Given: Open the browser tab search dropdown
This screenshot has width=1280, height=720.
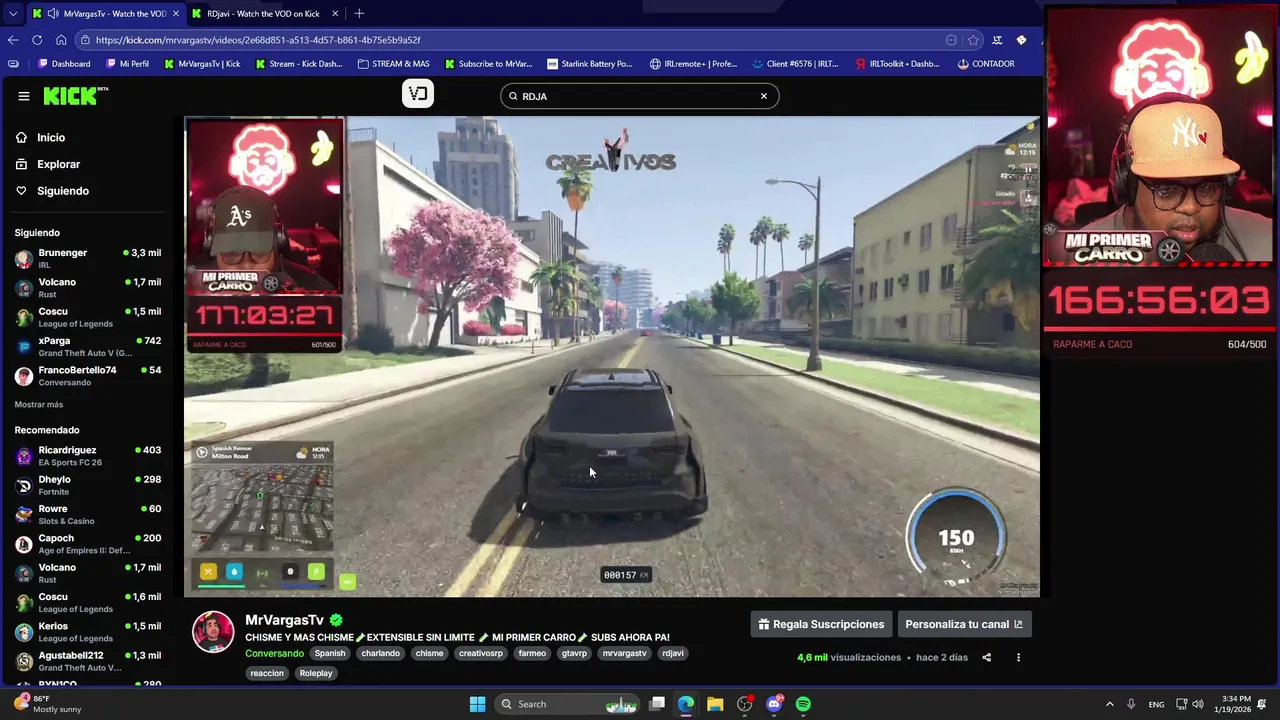Looking at the screenshot, I should click(x=12, y=14).
